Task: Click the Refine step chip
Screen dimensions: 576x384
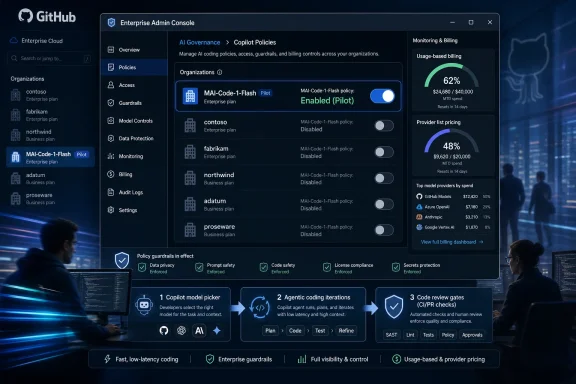Action: pyautogui.click(x=346, y=331)
